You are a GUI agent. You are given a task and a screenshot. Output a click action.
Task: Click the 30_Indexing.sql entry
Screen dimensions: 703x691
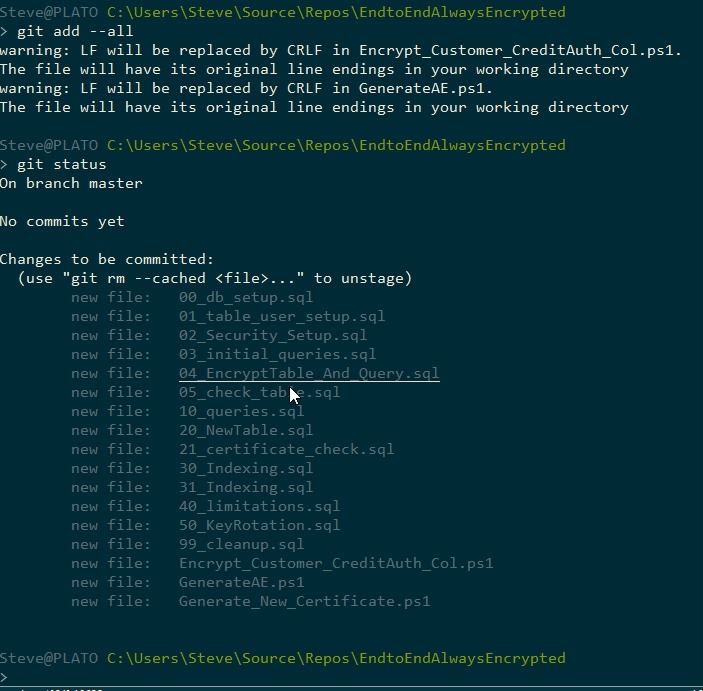coord(246,468)
